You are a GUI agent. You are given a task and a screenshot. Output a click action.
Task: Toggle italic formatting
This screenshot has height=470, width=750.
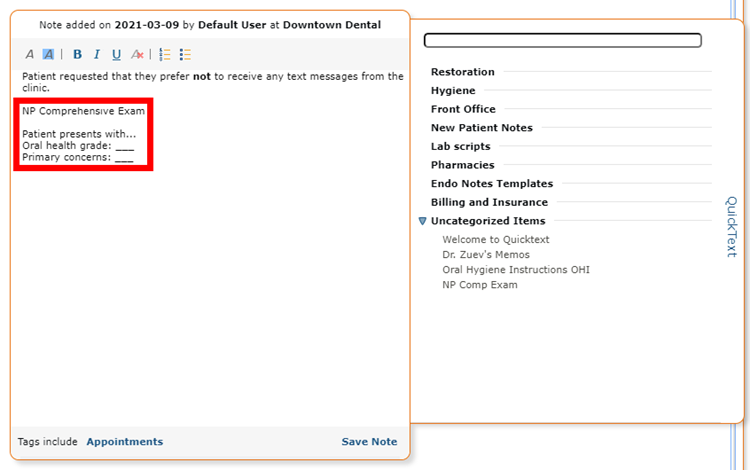tap(97, 55)
